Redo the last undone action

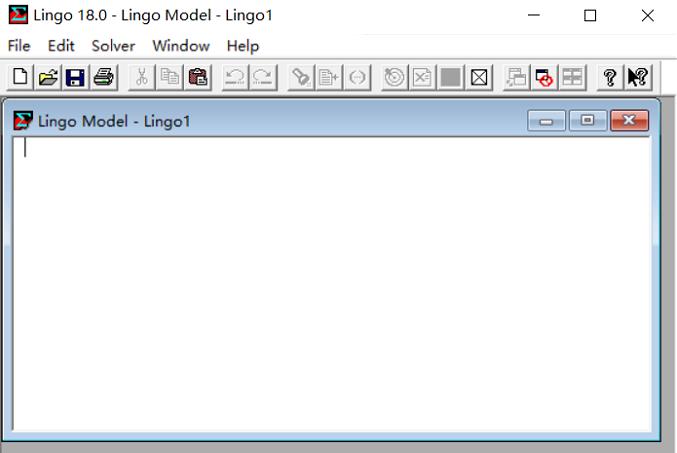(x=263, y=77)
